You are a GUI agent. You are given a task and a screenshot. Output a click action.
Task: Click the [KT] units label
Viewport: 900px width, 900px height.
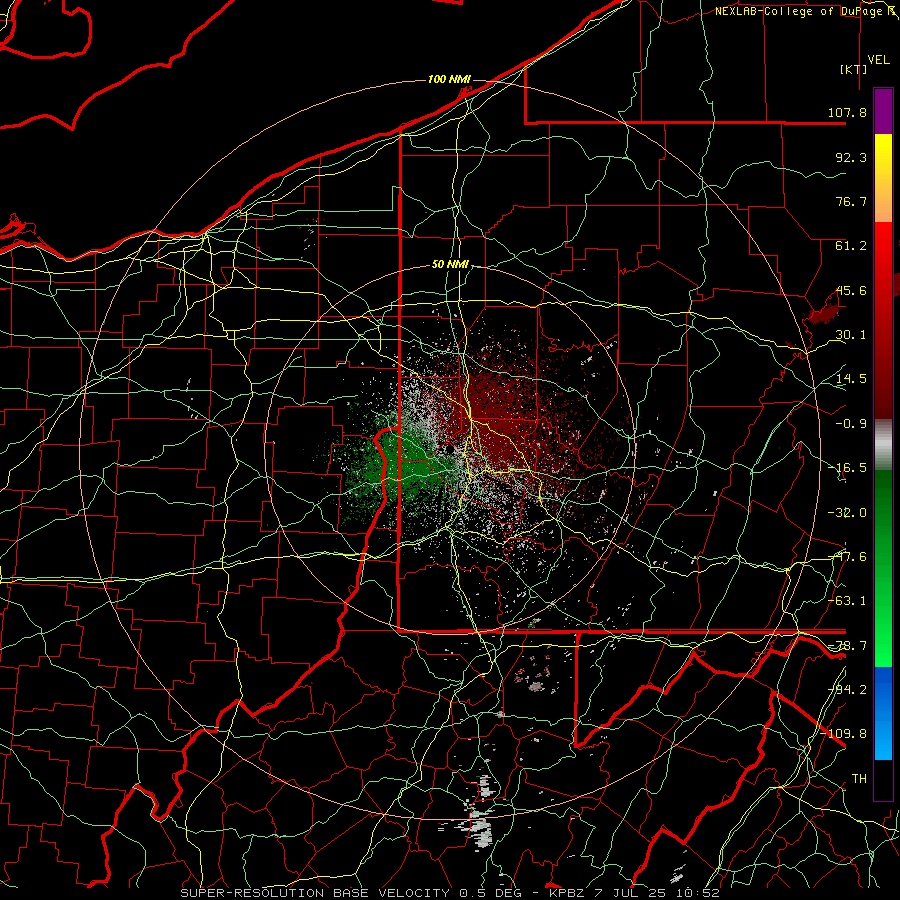(x=854, y=69)
